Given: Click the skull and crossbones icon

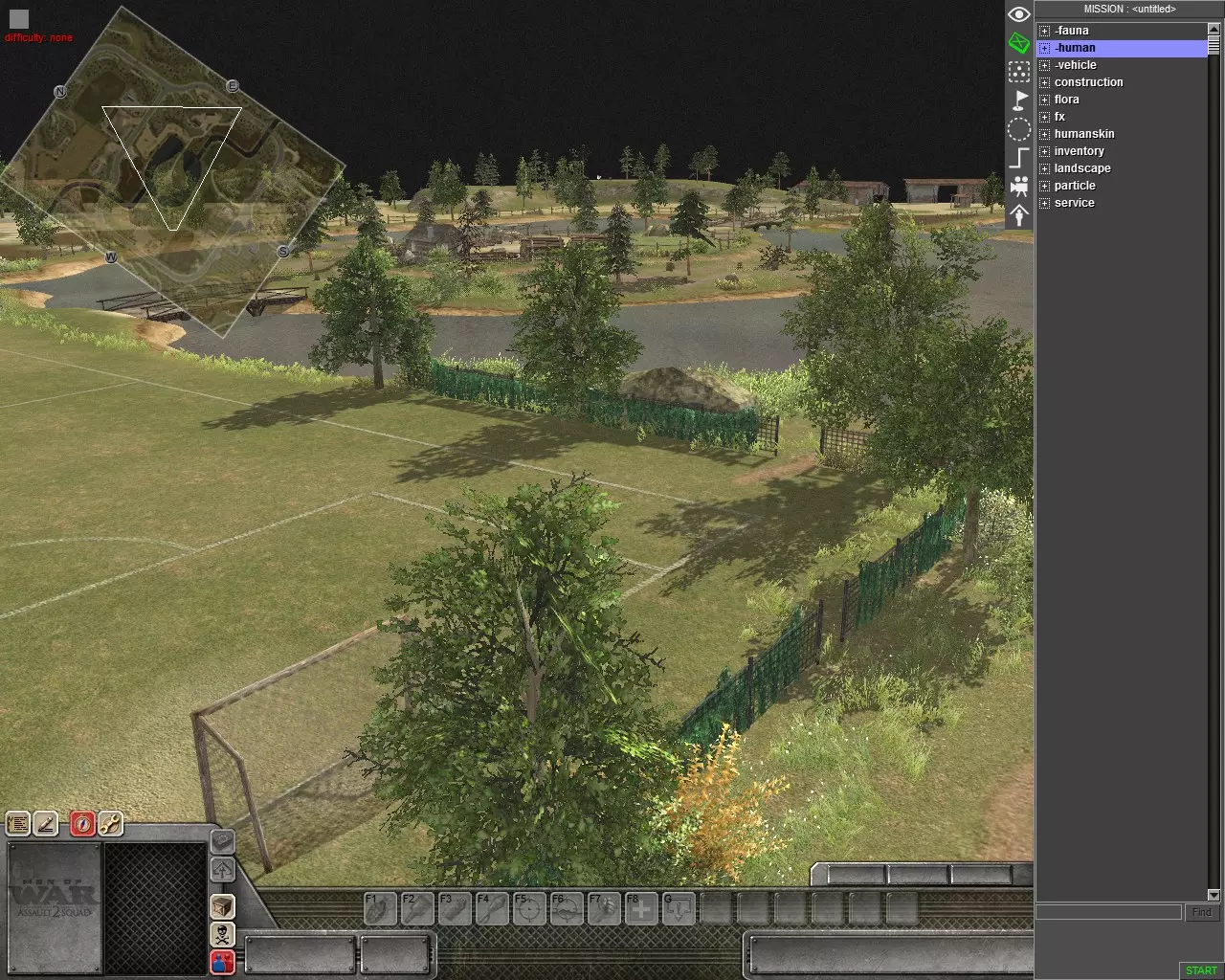Looking at the screenshot, I should point(222,933).
